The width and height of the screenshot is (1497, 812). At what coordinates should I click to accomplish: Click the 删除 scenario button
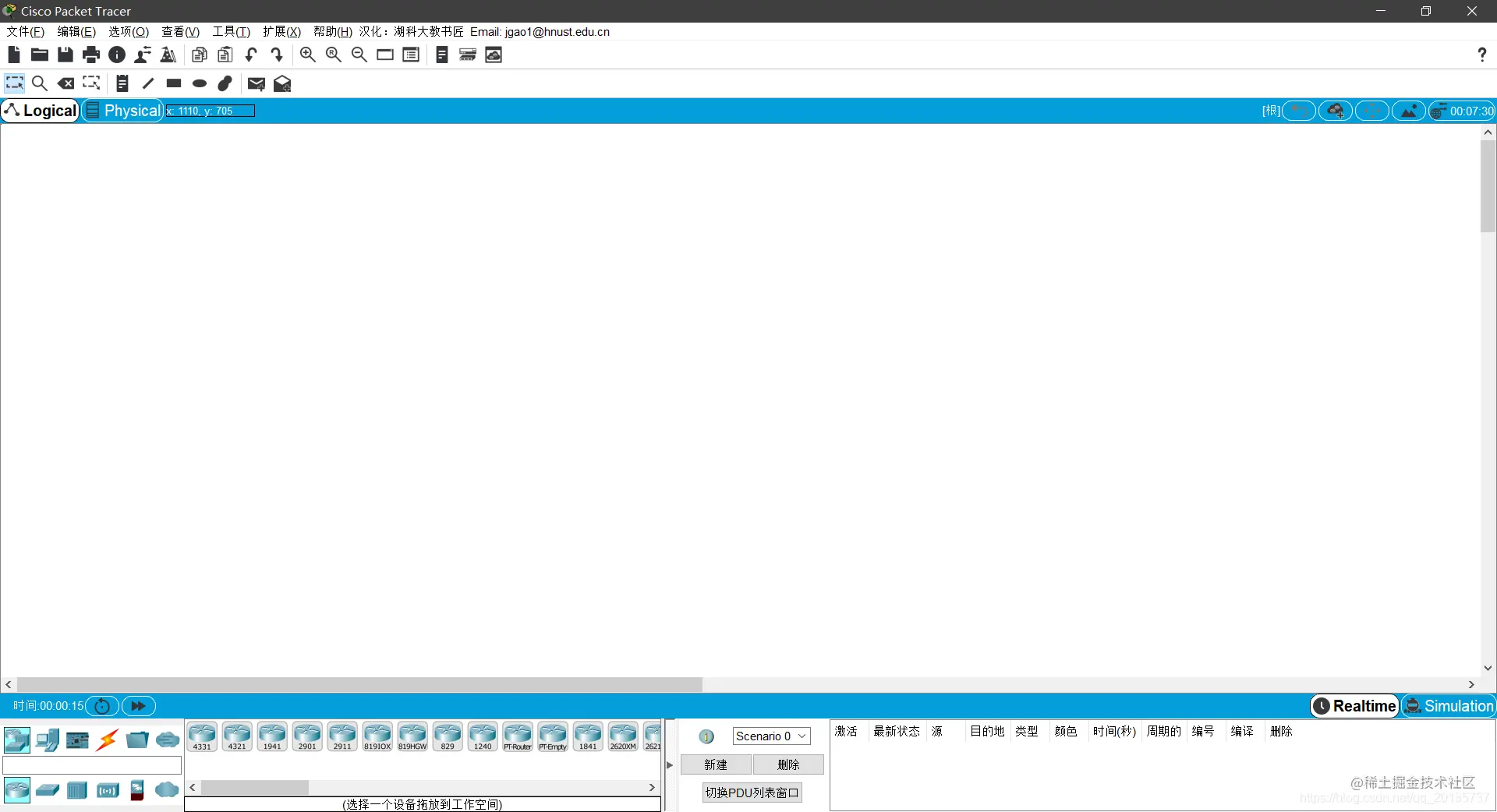pos(788,765)
